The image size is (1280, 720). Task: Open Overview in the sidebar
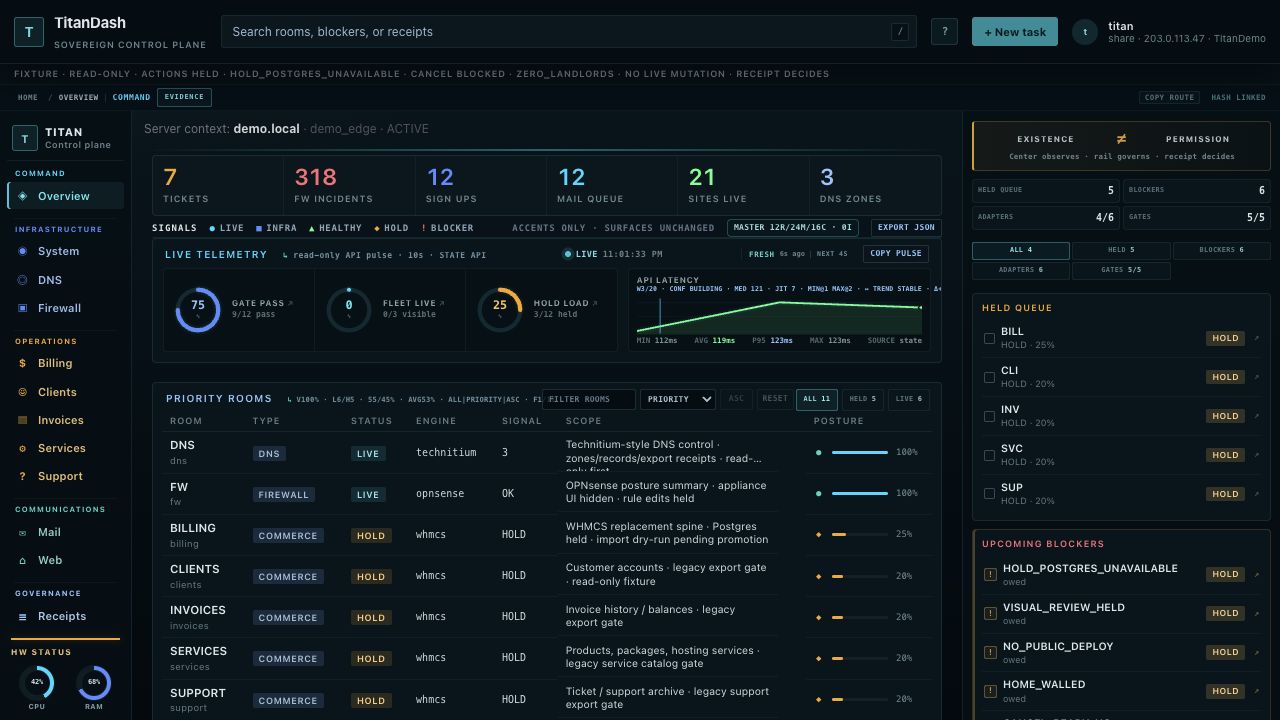[x=66, y=196]
